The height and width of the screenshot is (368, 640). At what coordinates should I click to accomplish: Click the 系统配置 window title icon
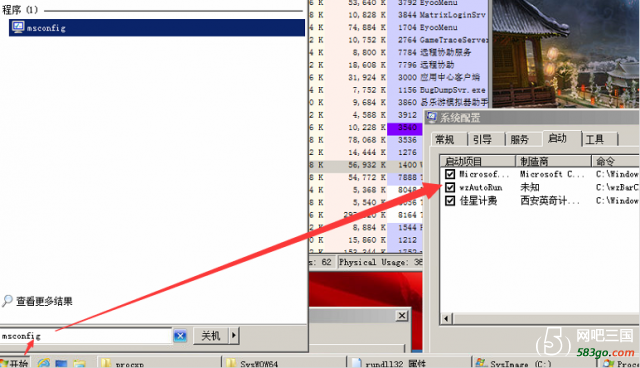point(431,117)
